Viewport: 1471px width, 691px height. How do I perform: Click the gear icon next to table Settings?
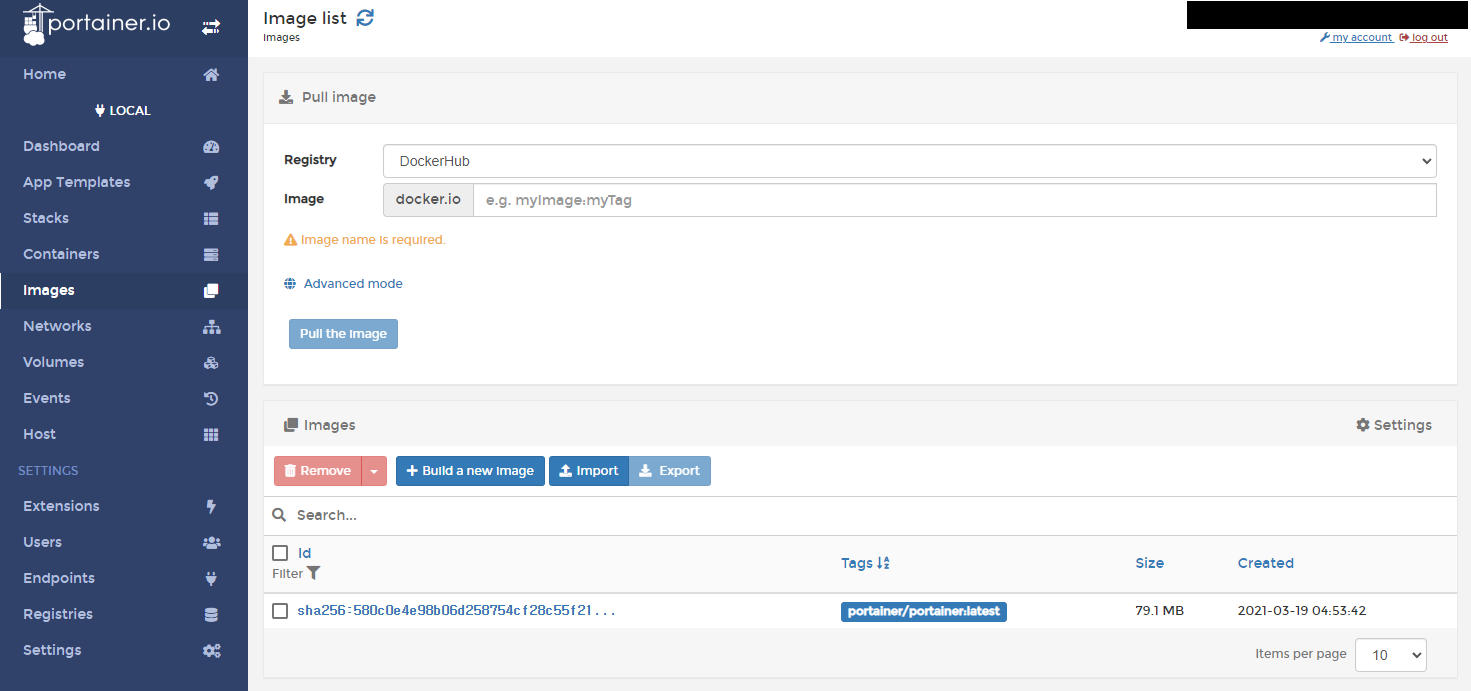coord(1363,425)
